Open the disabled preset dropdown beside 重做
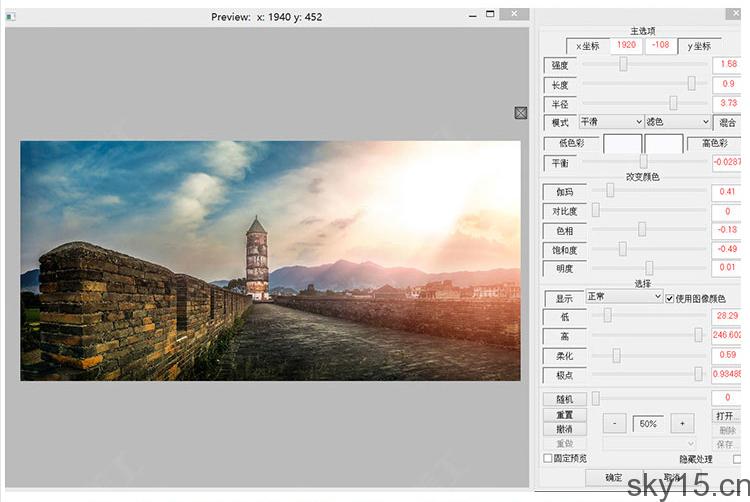 [x=649, y=444]
